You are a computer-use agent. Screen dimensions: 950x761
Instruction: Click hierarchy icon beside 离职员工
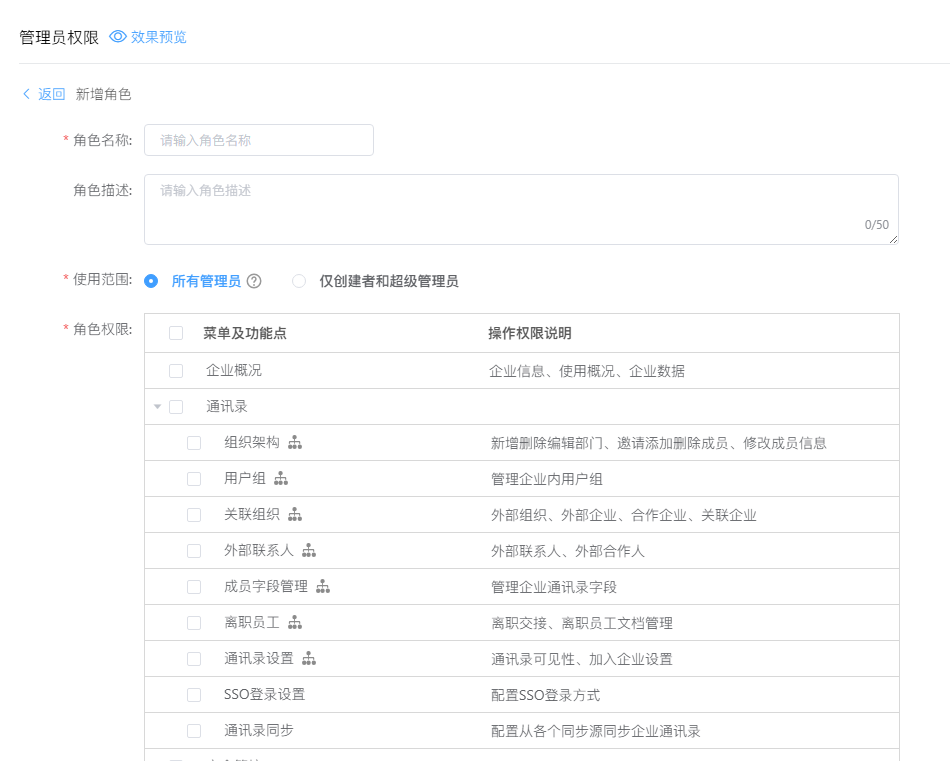[295, 623]
